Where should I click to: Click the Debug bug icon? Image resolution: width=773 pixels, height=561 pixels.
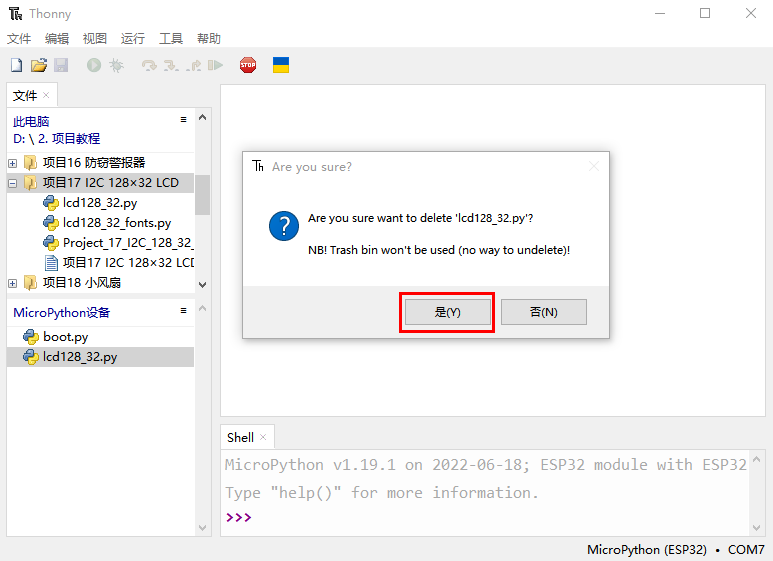116,65
